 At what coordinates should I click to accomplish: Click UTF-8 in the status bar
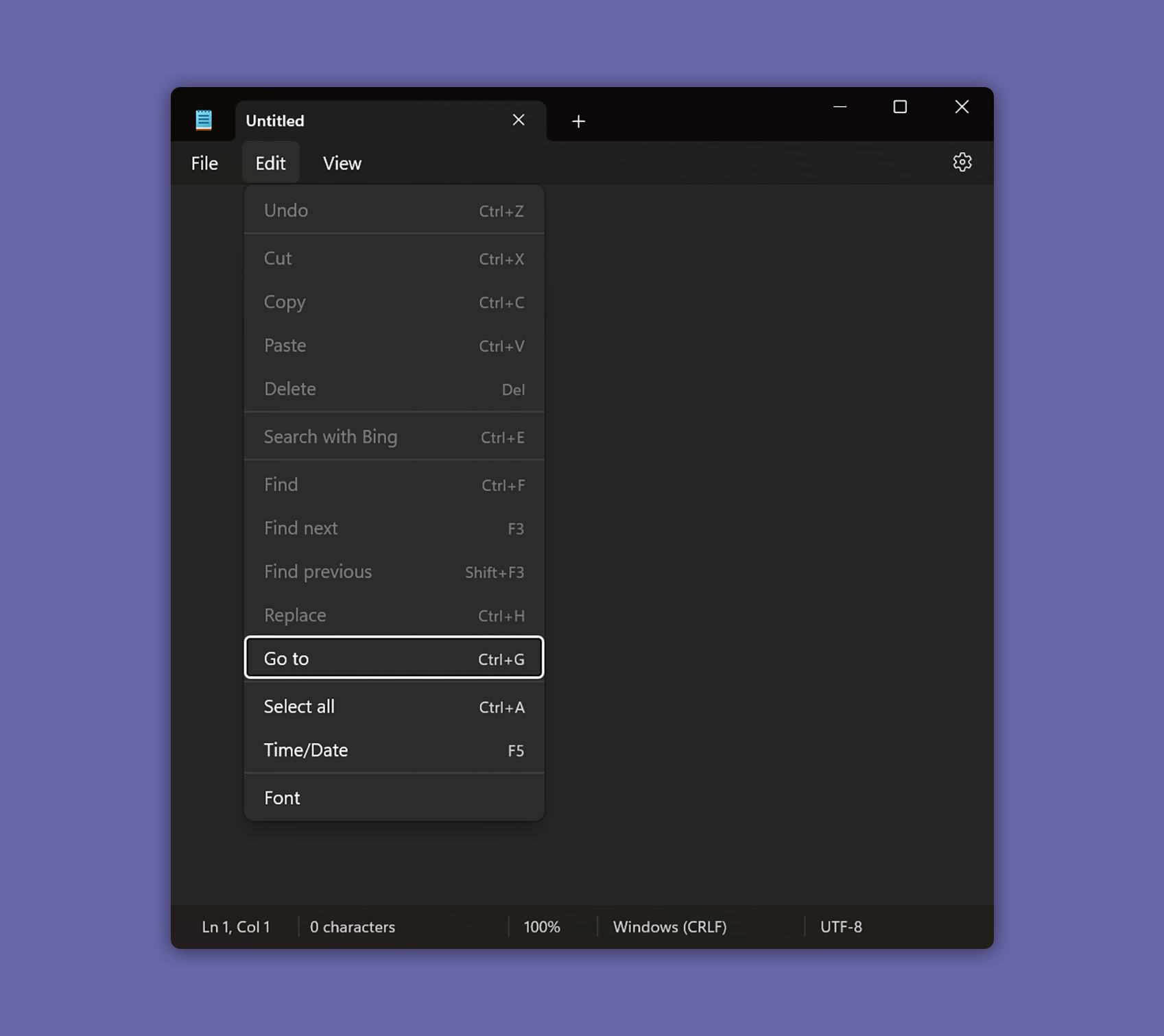click(840, 927)
